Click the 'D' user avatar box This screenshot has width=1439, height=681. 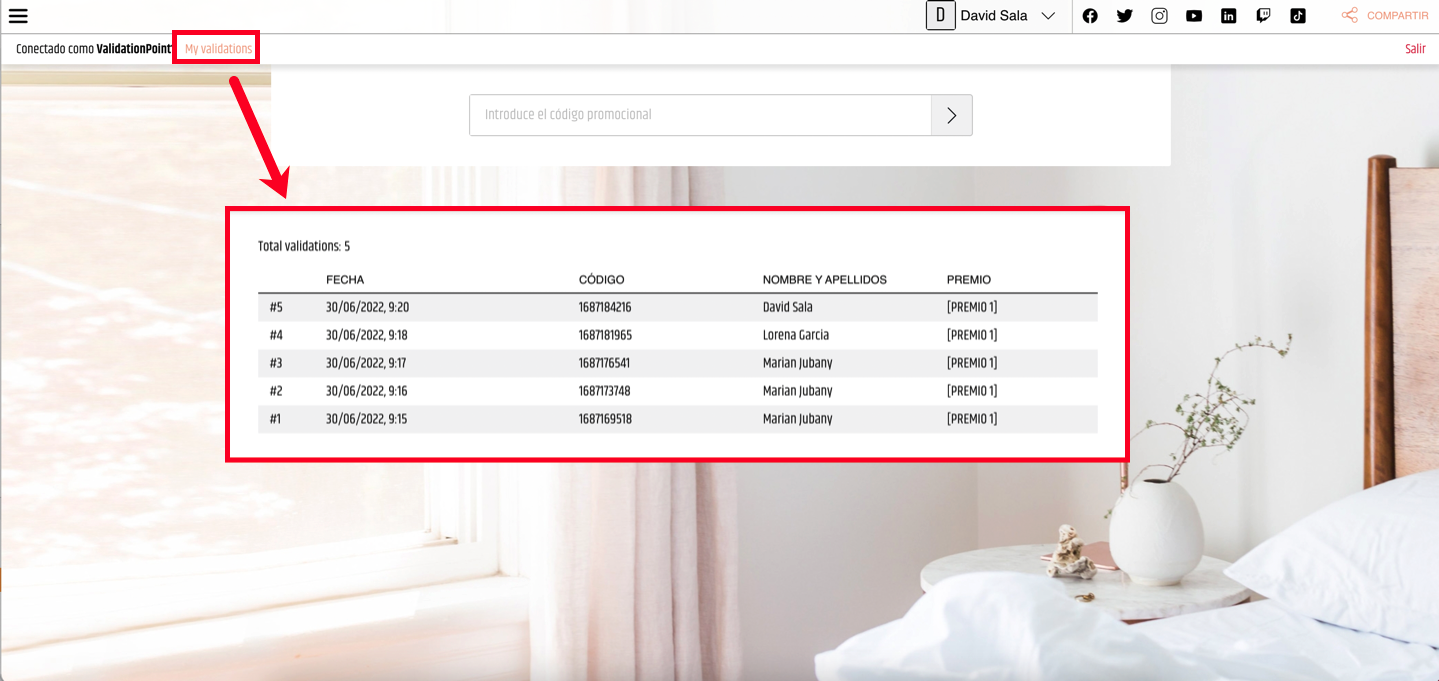pyautogui.click(x=940, y=16)
